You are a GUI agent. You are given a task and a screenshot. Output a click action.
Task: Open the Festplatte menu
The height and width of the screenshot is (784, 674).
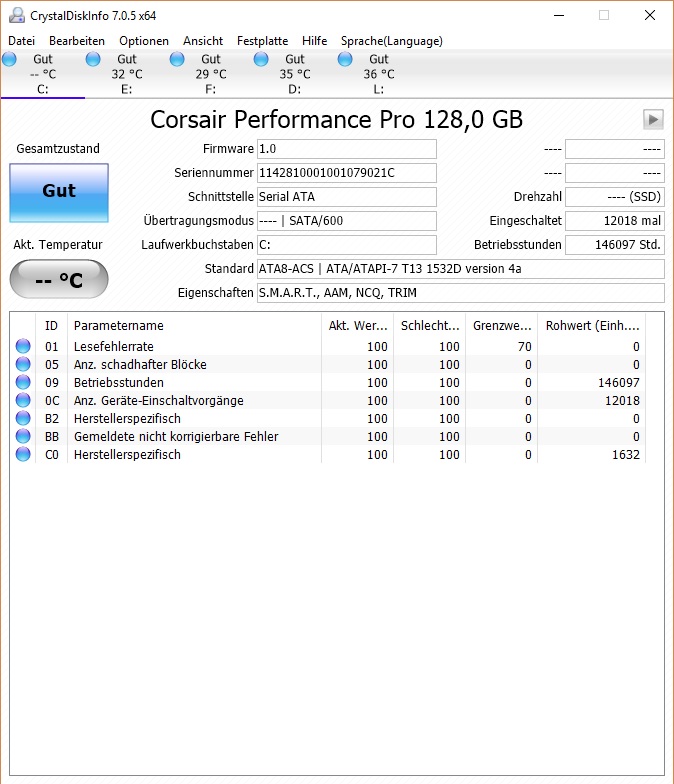pos(262,41)
